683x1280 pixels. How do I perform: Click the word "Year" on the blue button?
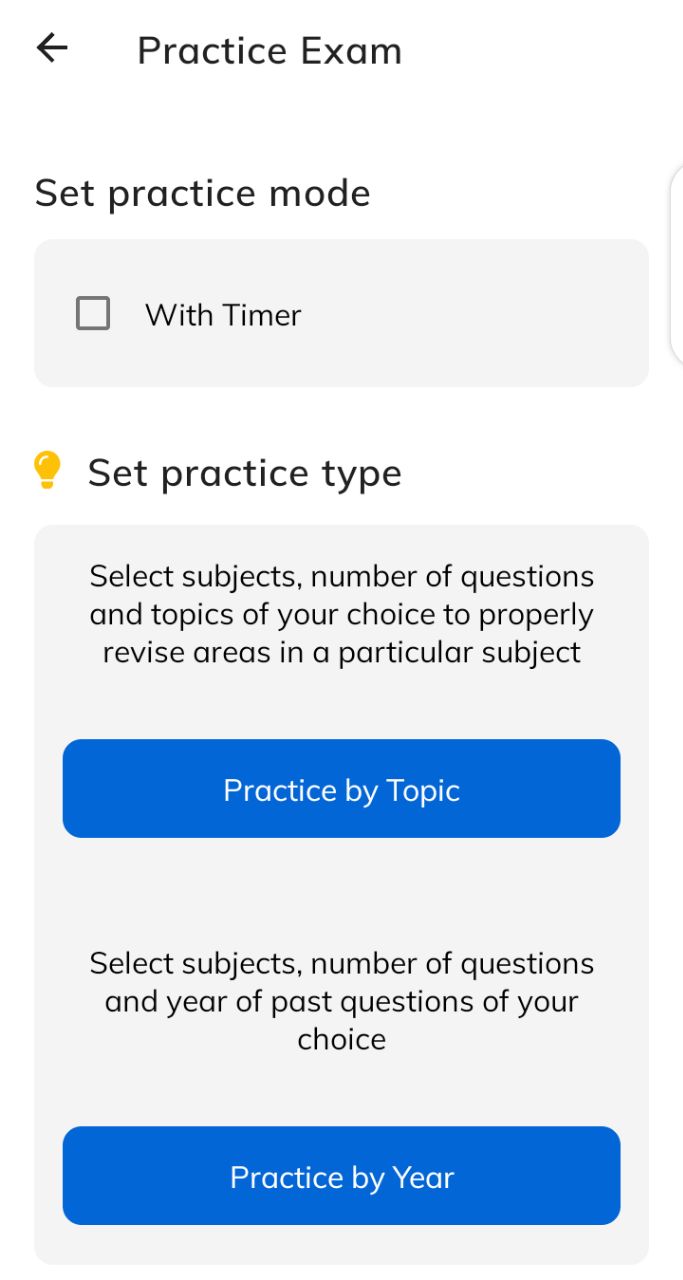click(424, 1177)
